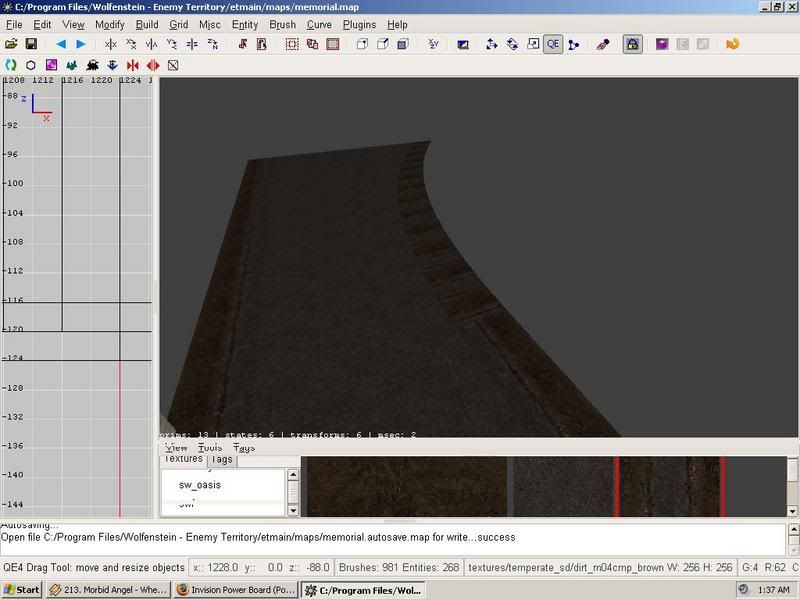
Task: Open the Curve menu
Action: click(319, 24)
